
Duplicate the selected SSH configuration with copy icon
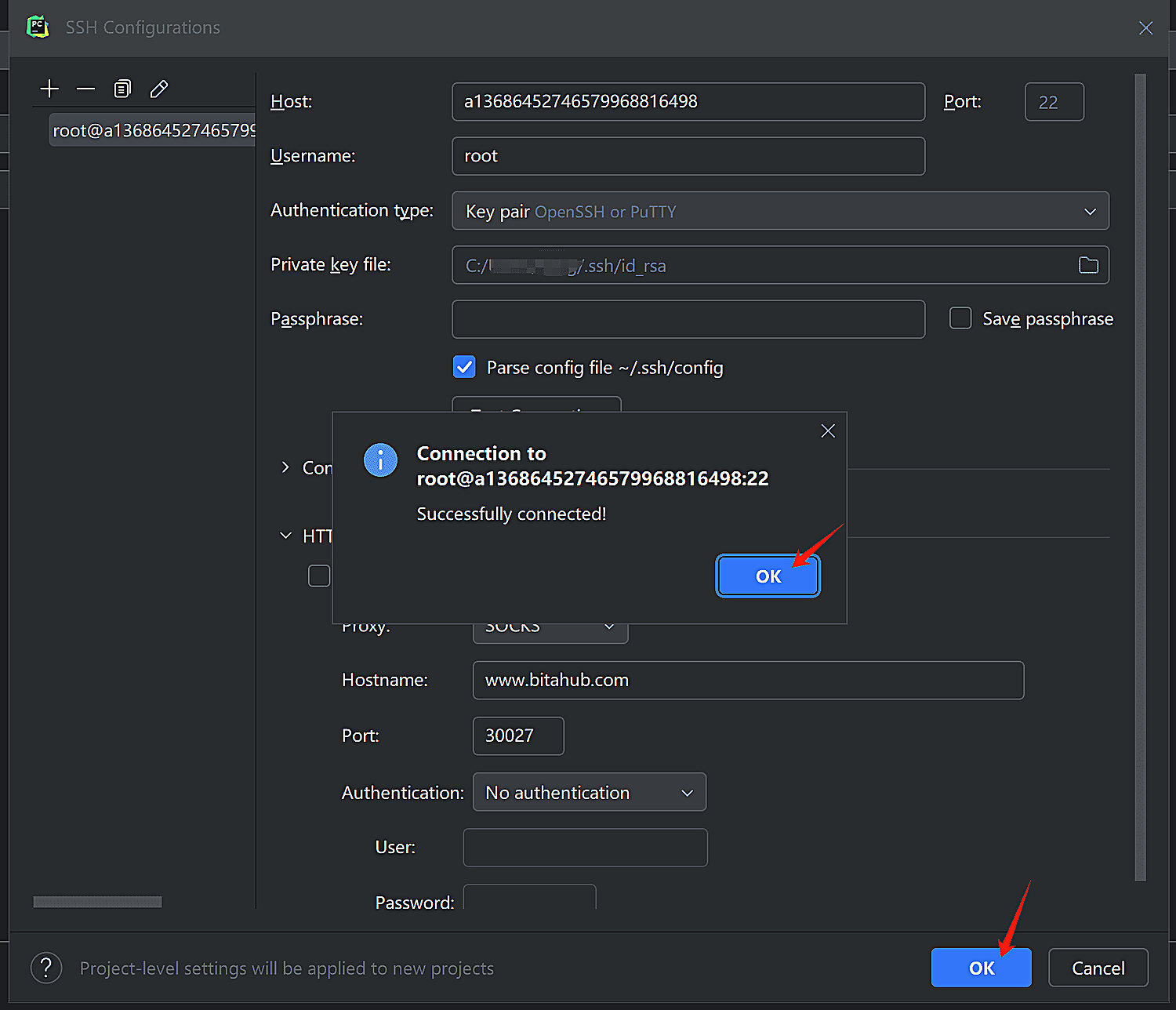(x=122, y=89)
